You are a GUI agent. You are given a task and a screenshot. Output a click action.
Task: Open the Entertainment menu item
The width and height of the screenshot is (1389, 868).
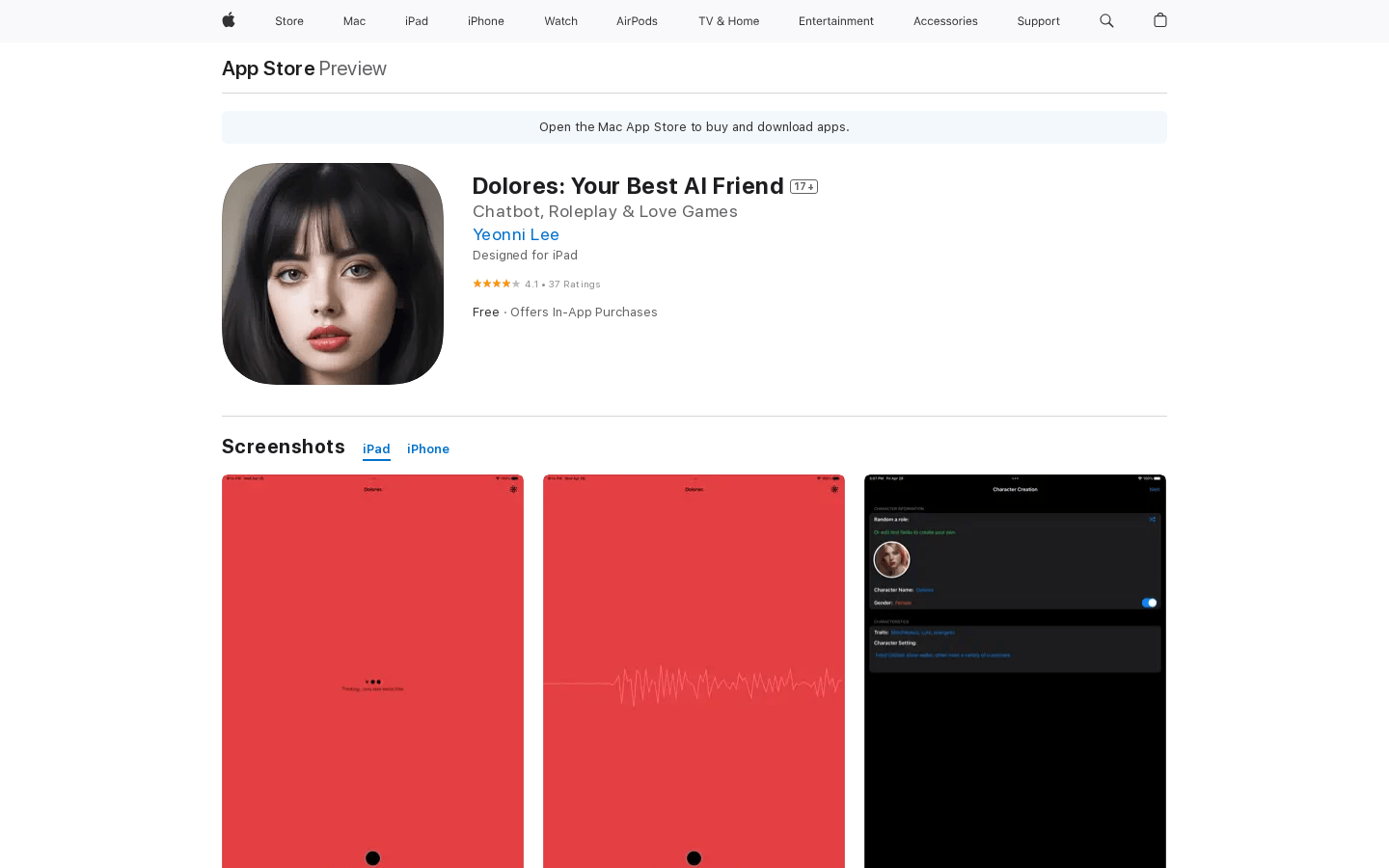836,21
